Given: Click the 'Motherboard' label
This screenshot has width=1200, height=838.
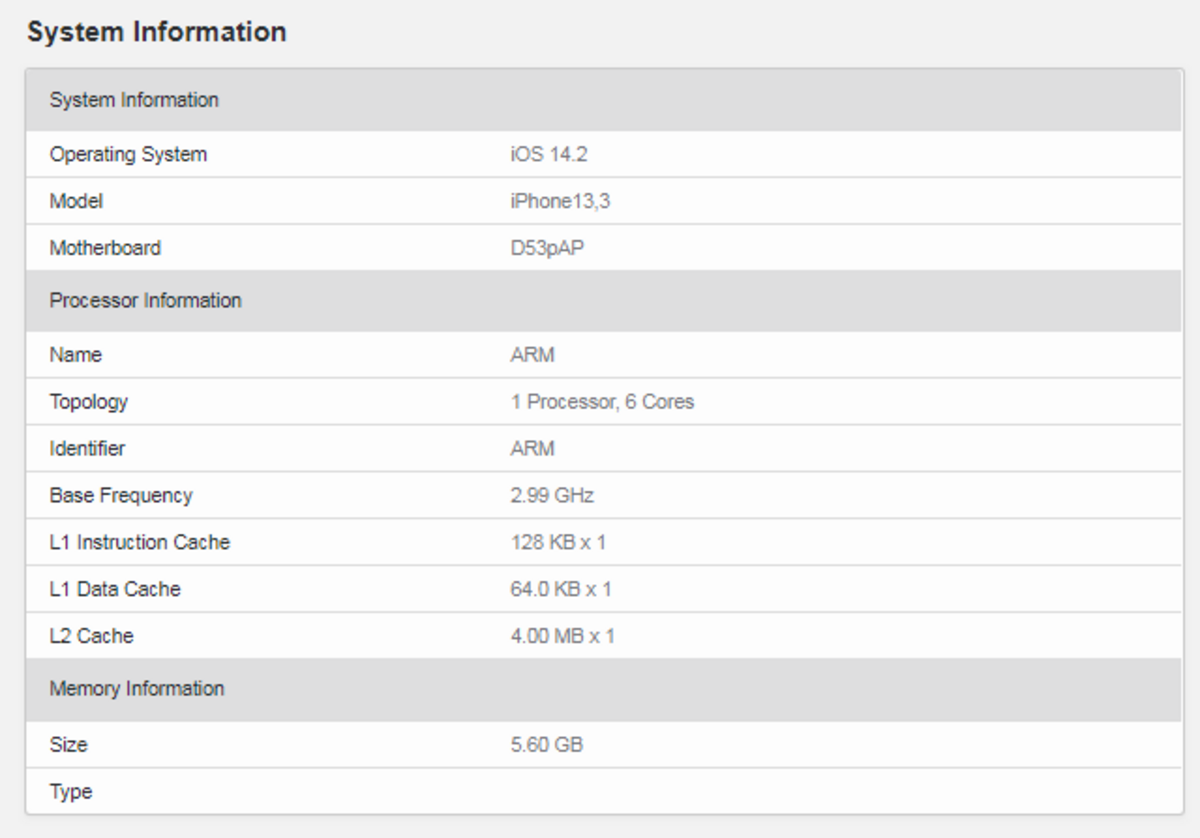Looking at the screenshot, I should point(105,248).
